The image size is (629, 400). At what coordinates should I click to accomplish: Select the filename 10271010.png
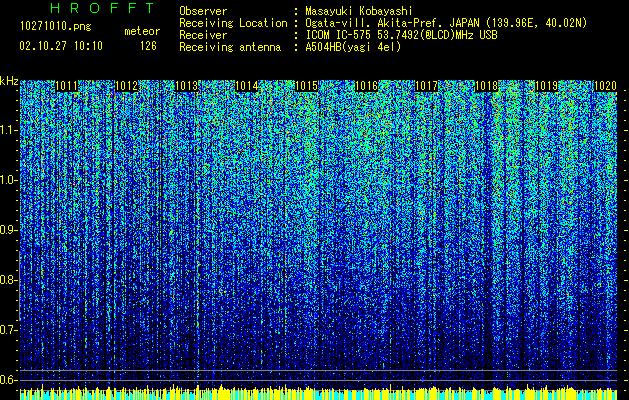[x=55, y=26]
